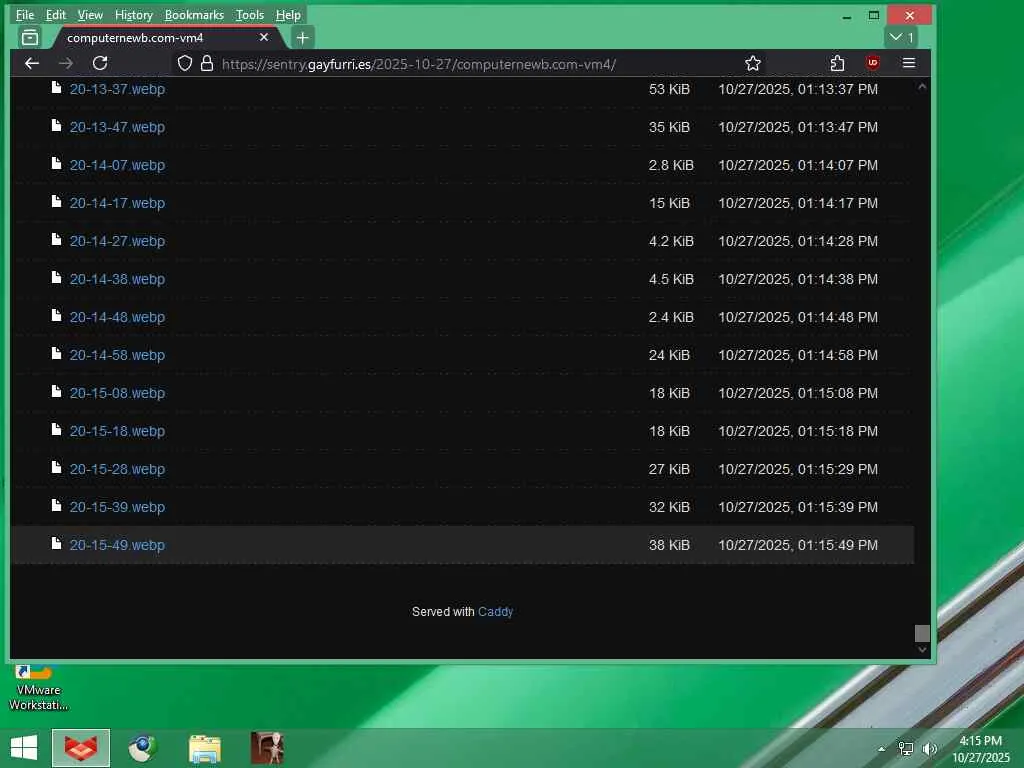Open the Help menu
Viewport: 1024px width, 768px height.
click(288, 14)
